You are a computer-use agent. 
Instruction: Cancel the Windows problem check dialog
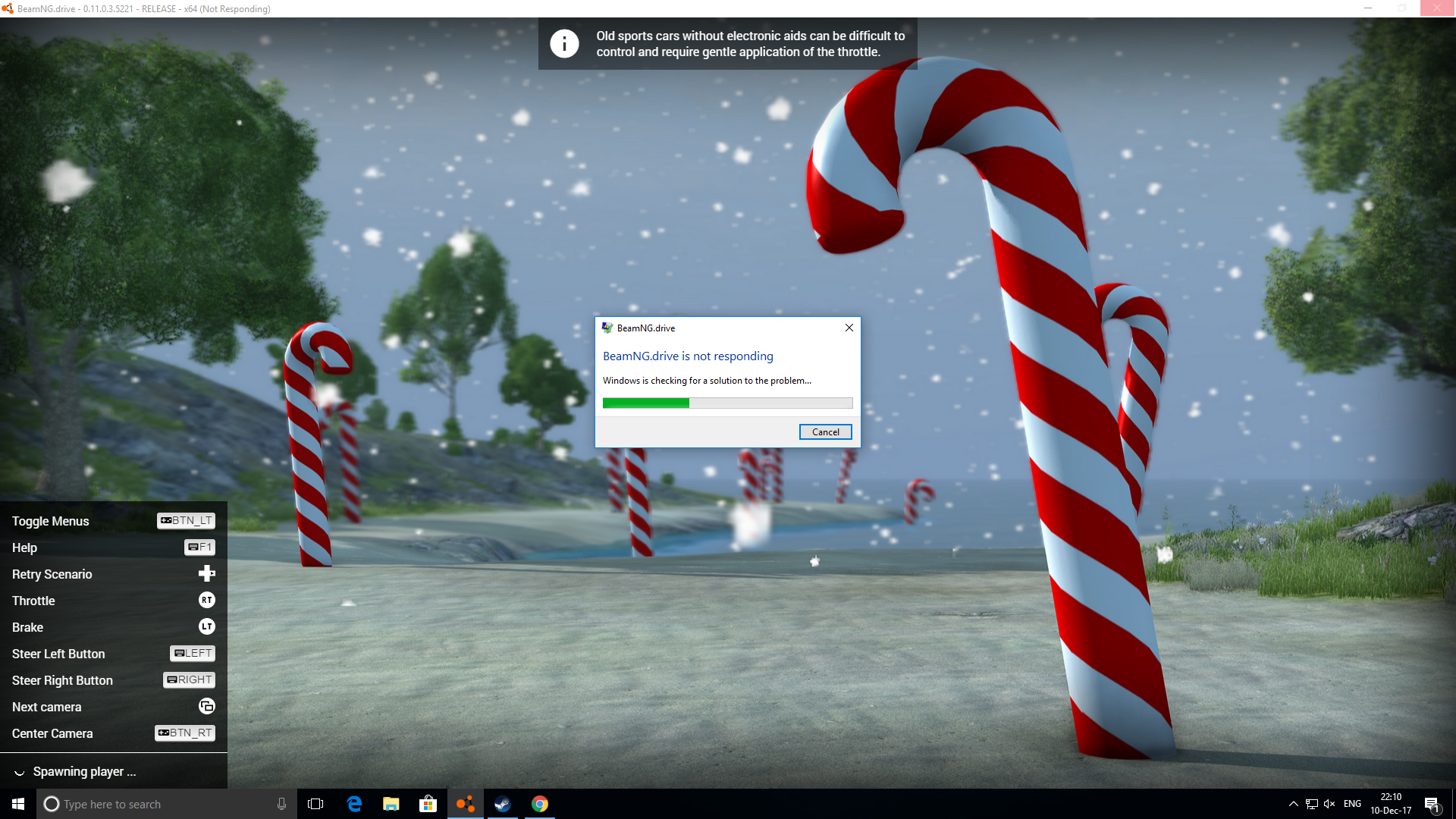pos(825,431)
